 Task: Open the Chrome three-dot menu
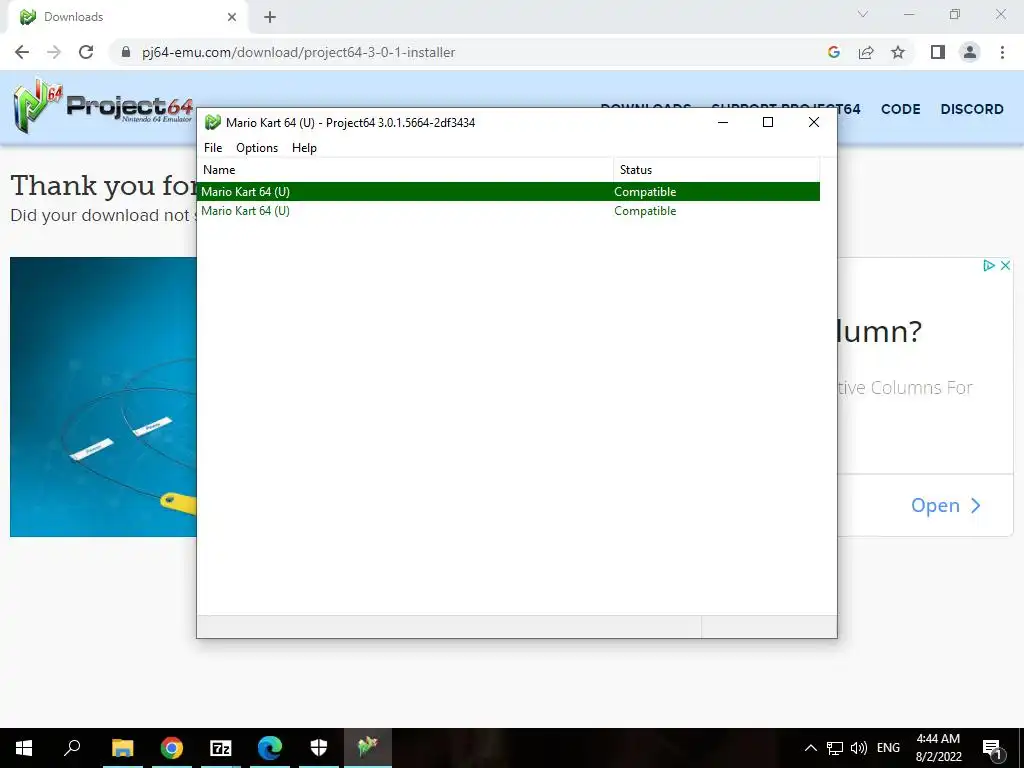(1002, 52)
